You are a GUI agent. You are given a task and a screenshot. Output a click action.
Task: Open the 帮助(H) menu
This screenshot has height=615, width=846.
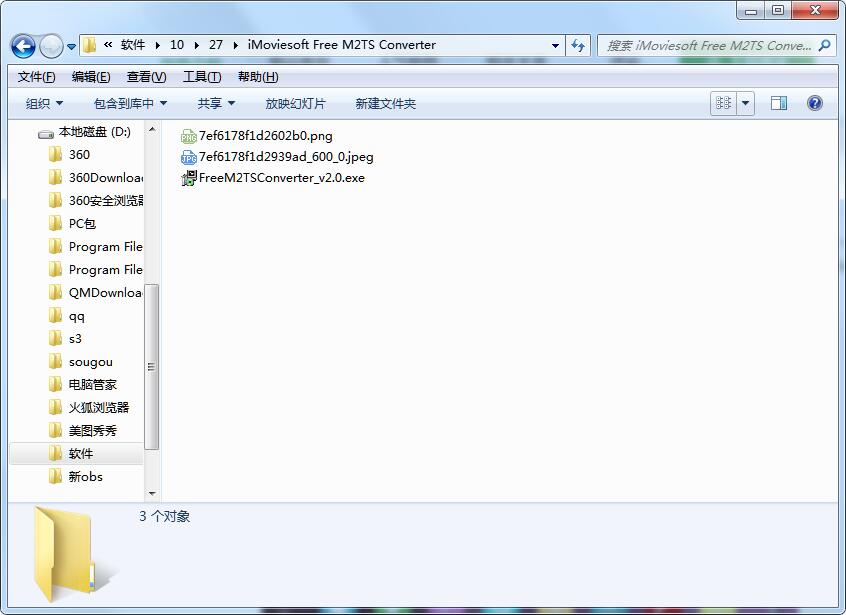point(258,77)
